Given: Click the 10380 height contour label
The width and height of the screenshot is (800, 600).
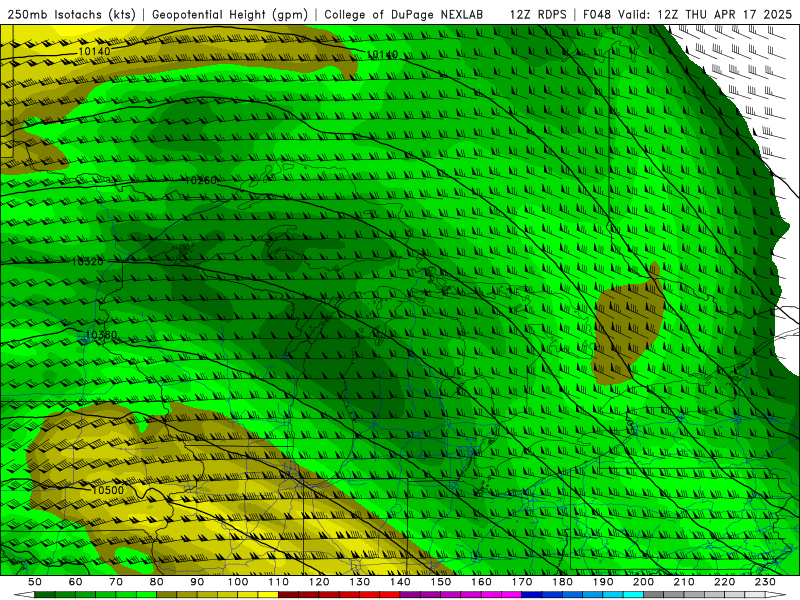Looking at the screenshot, I should [x=101, y=335].
